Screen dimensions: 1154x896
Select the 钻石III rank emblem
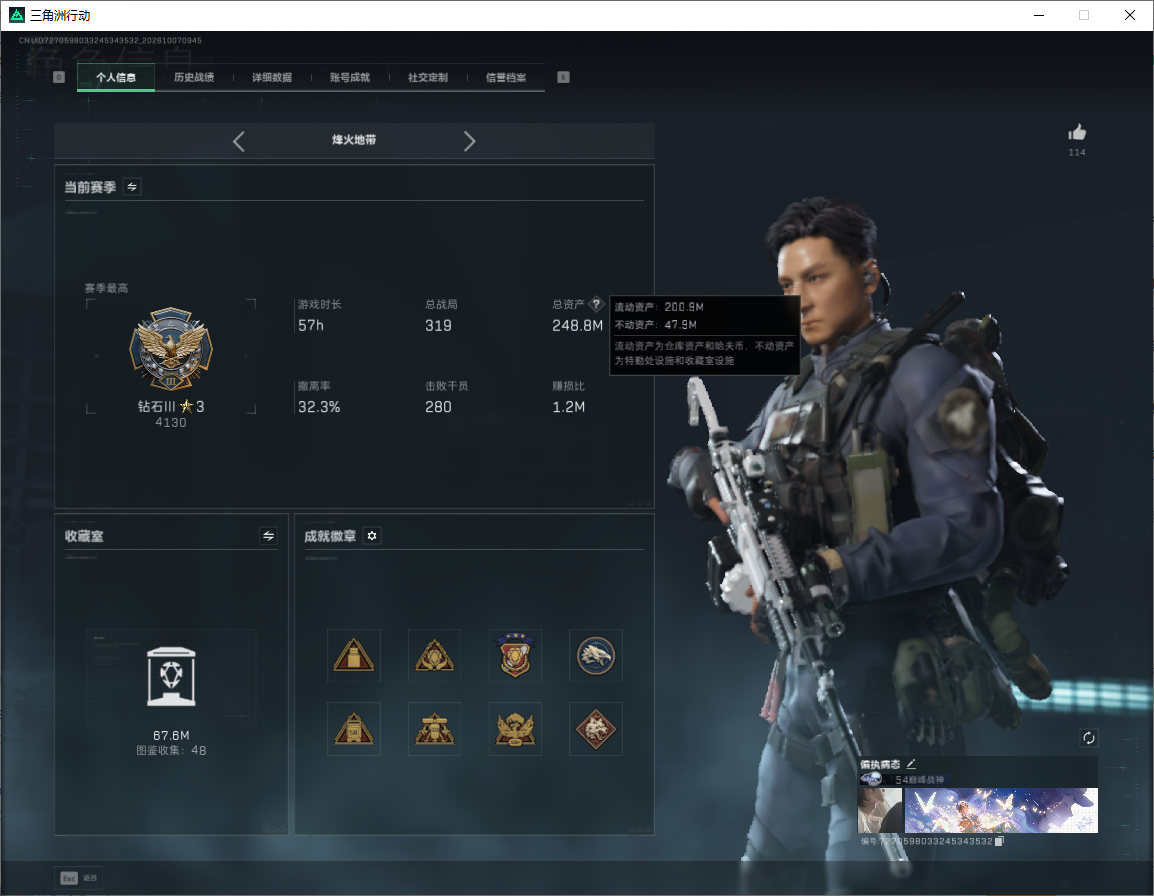[171, 348]
